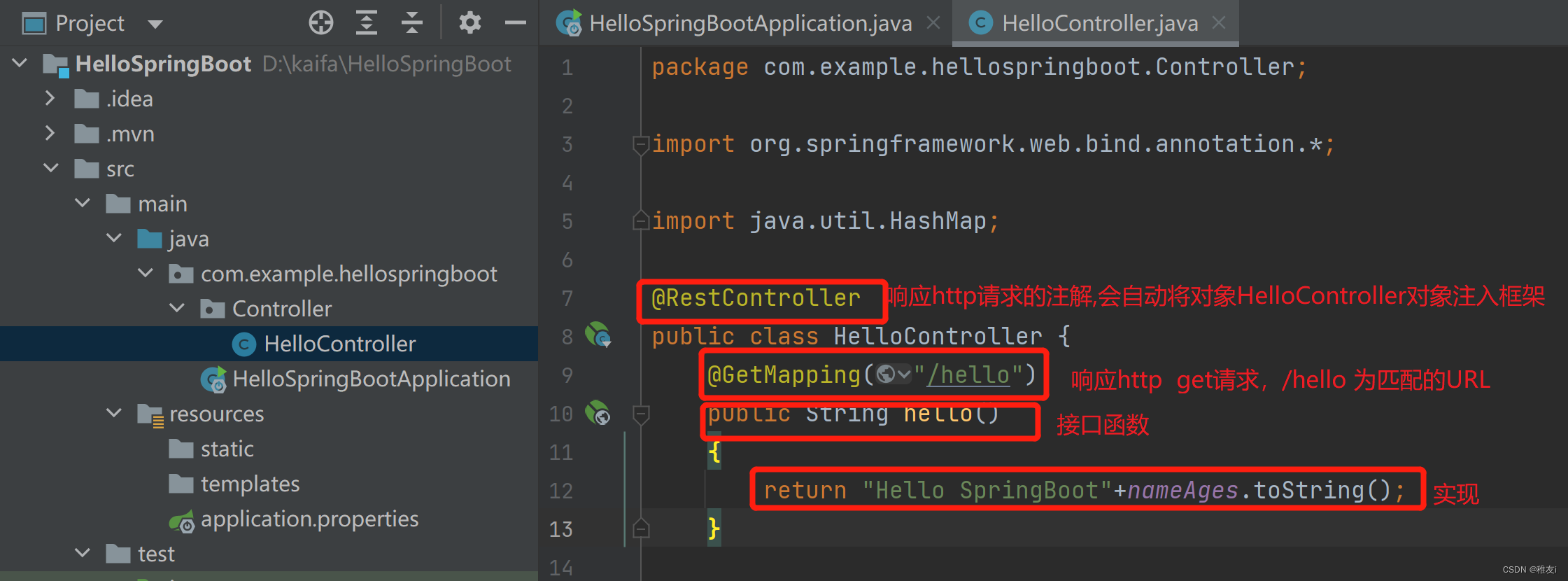The height and width of the screenshot is (581, 1568).
Task: Select the .mvn folder item
Action: (130, 134)
